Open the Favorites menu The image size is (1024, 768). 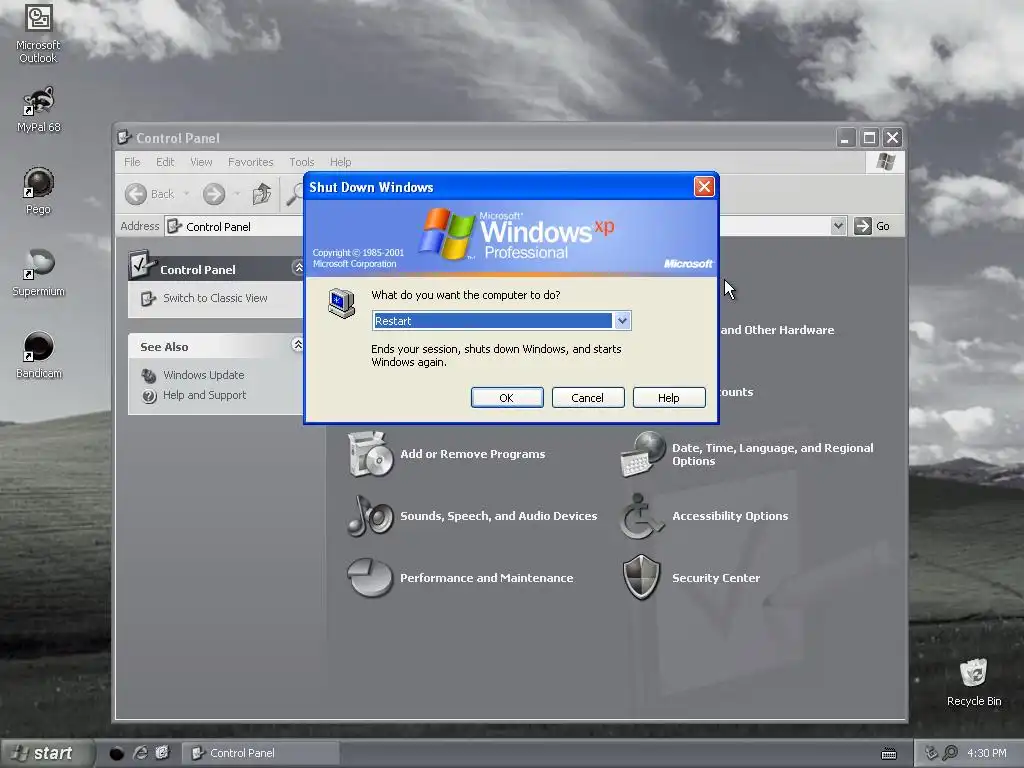pyautogui.click(x=251, y=162)
